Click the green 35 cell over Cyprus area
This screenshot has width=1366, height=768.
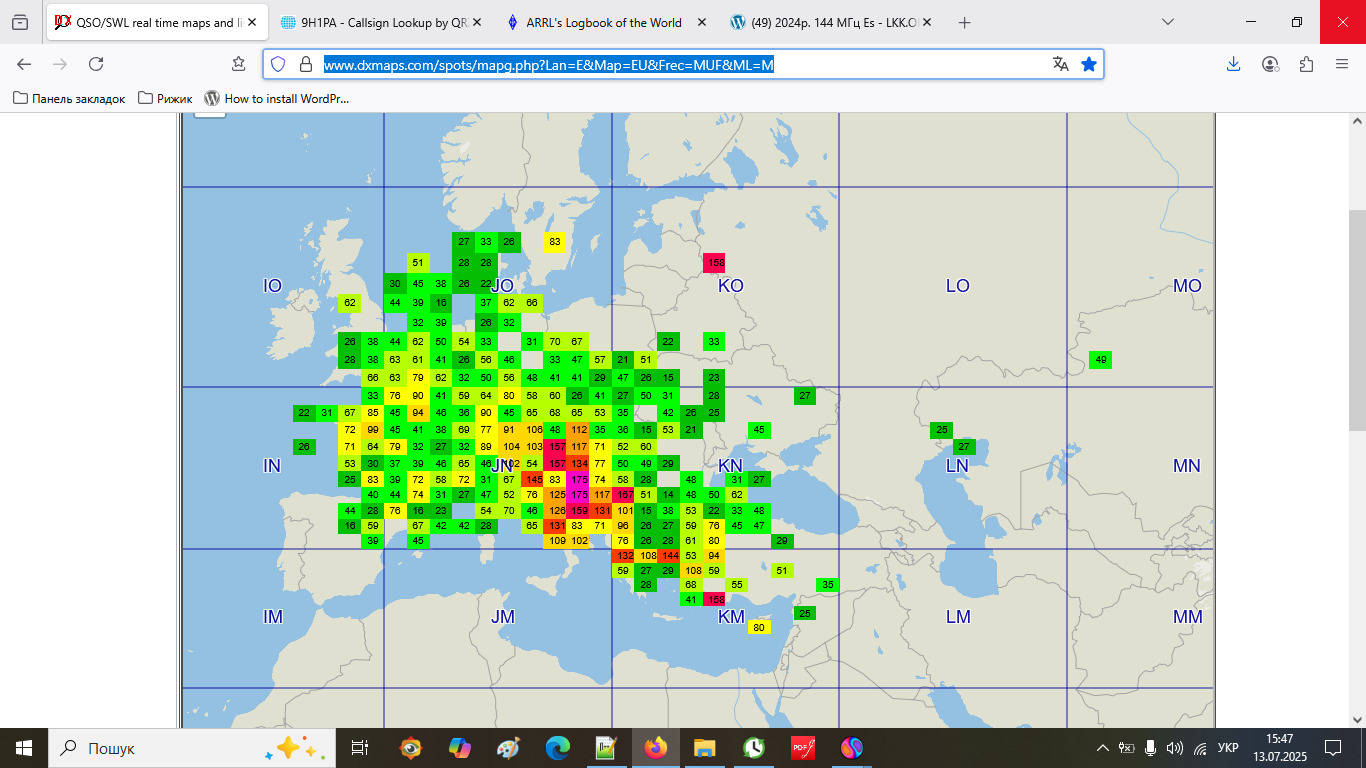point(827,584)
